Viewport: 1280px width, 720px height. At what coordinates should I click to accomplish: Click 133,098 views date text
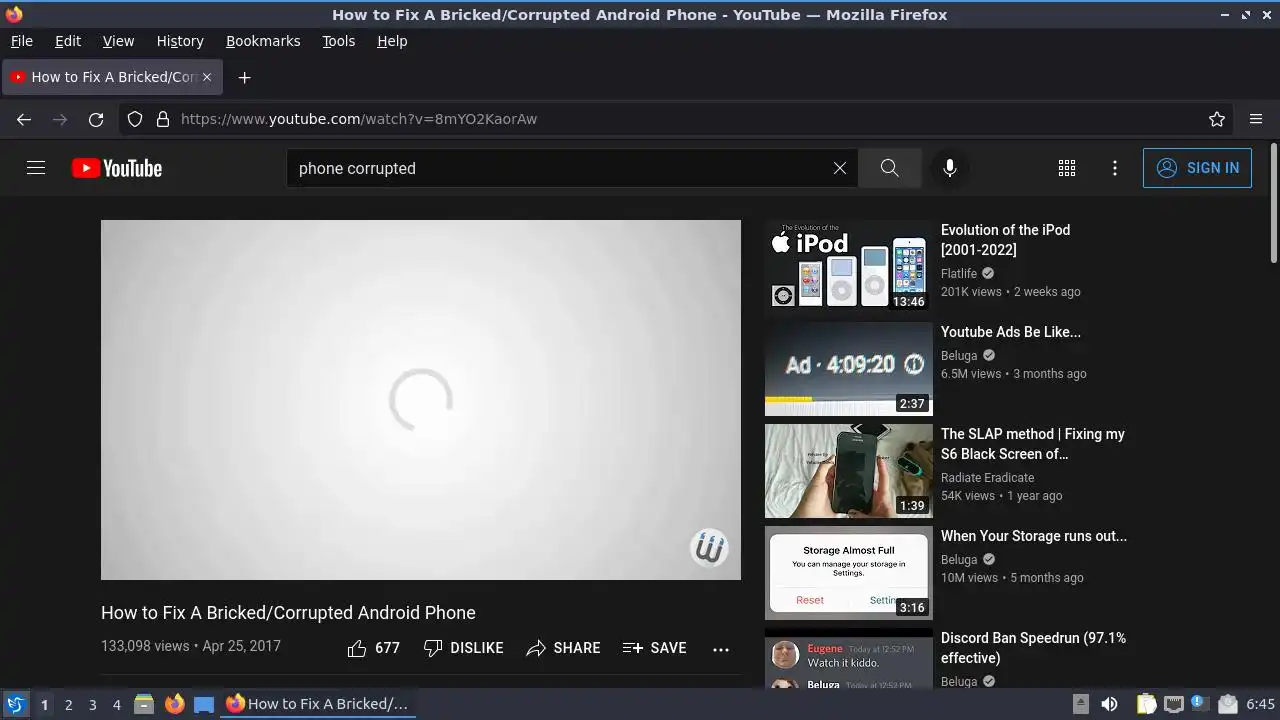click(191, 646)
